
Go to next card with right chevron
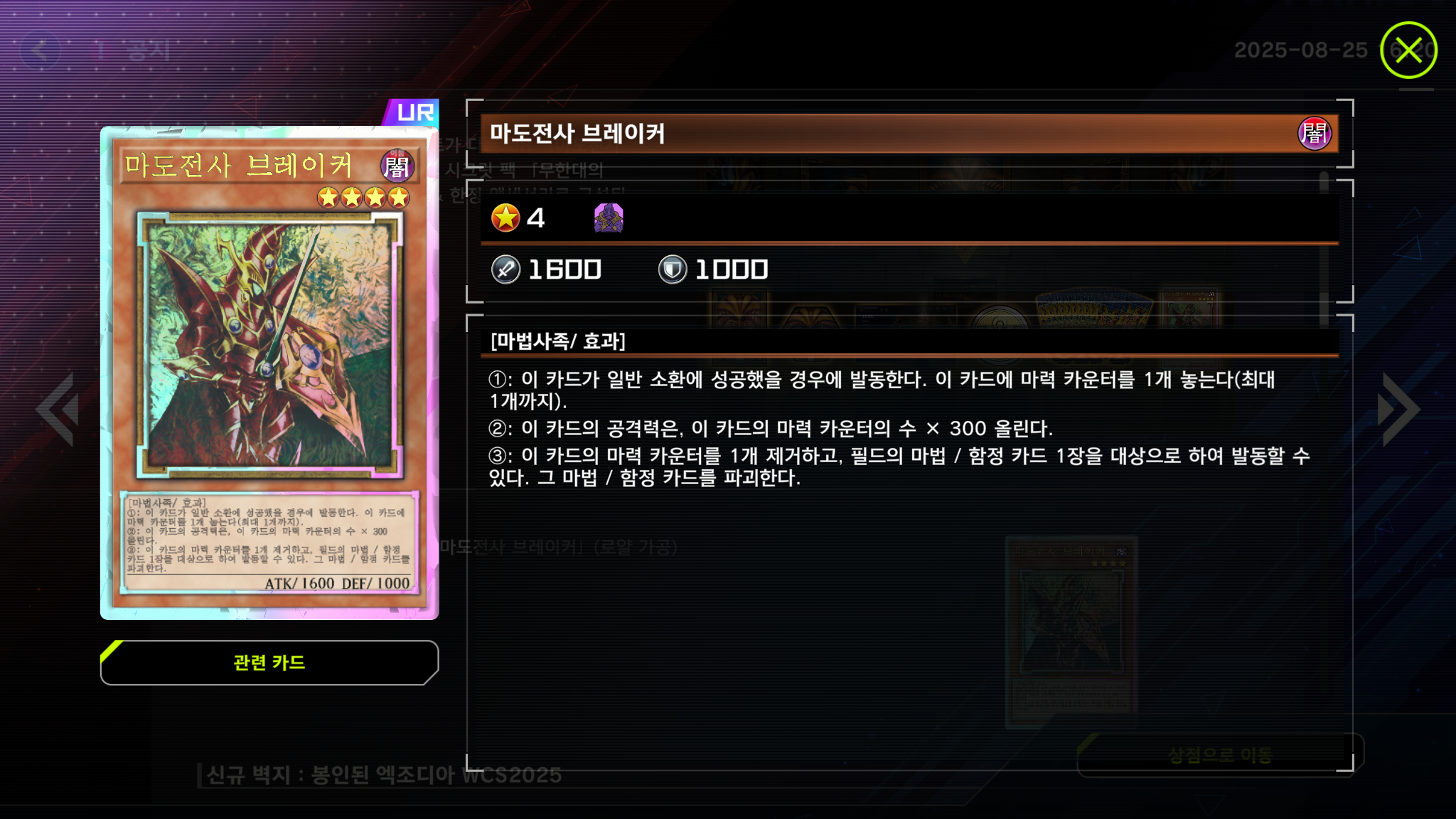(x=1398, y=409)
